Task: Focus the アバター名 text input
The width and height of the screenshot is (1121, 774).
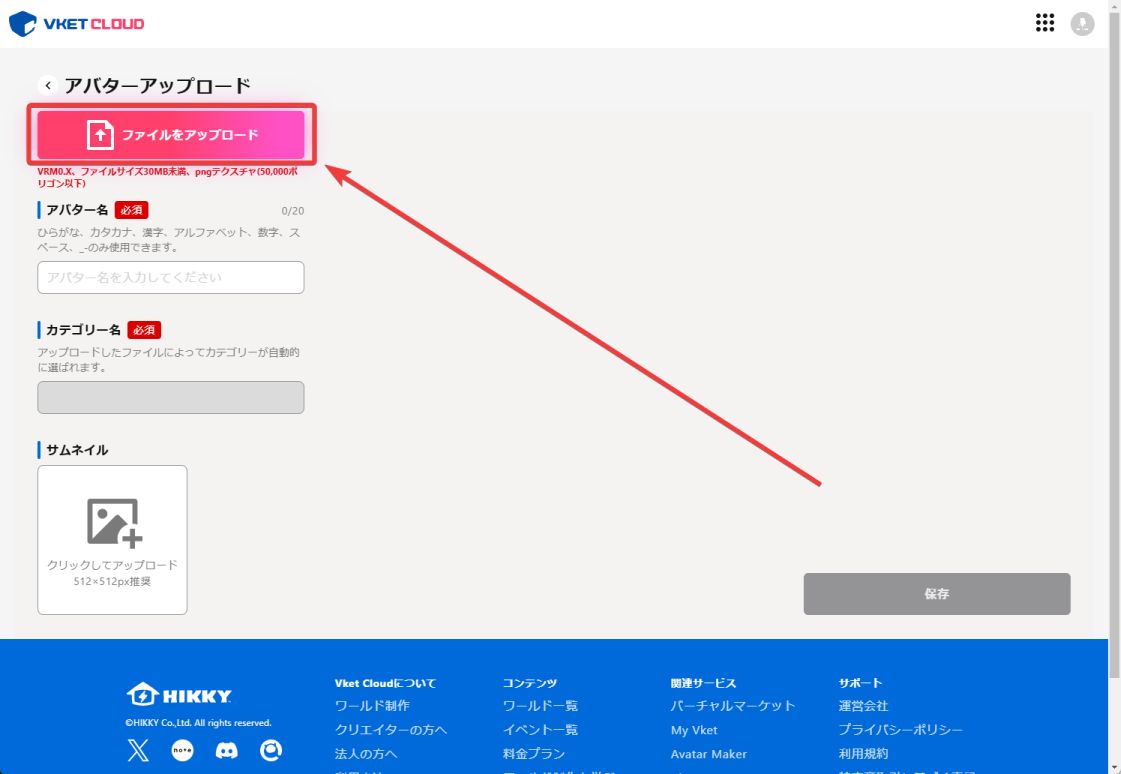Action: (x=171, y=278)
